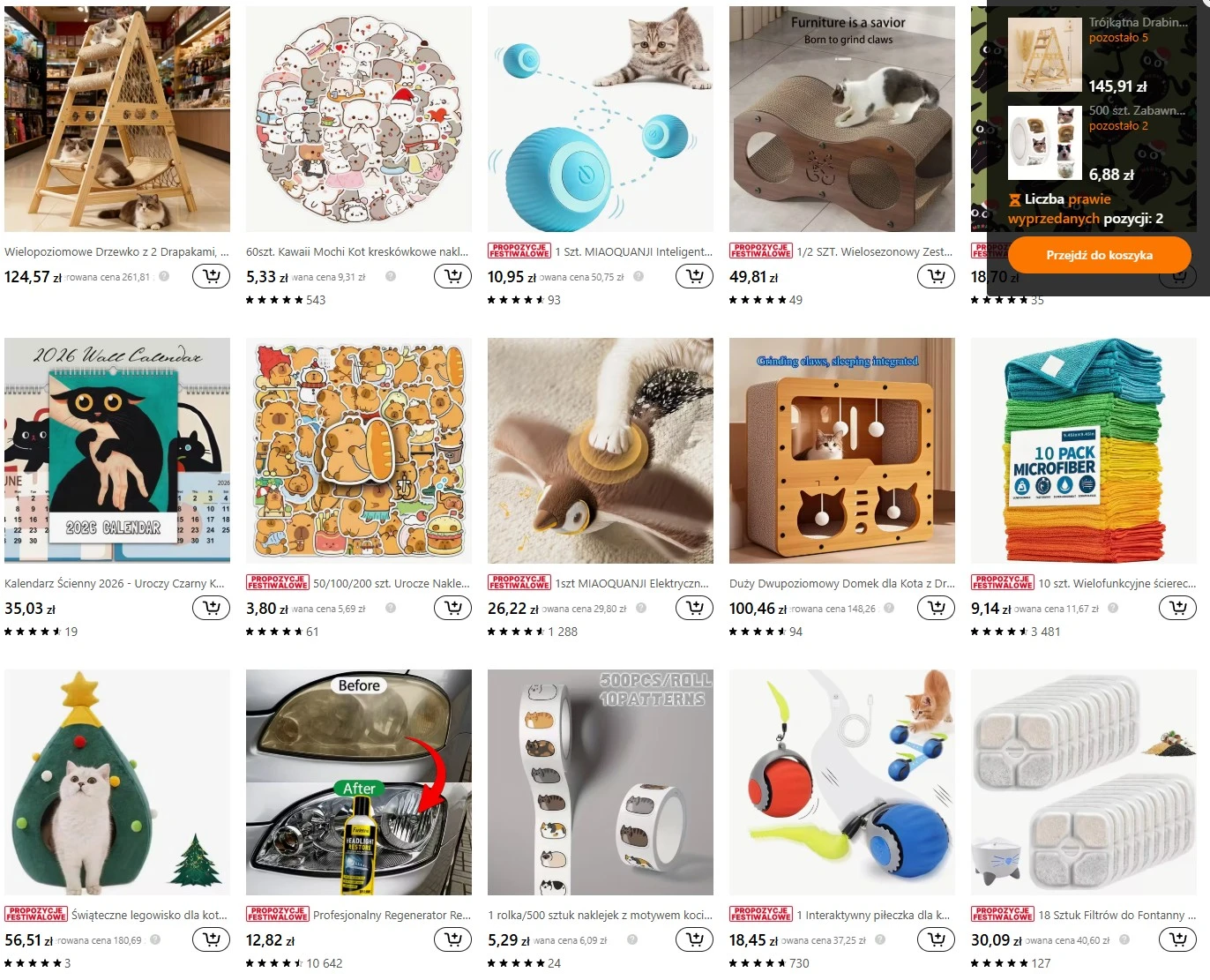This screenshot has width=1210, height=980.
Task: Add 2026 black cat wall calendar to cart
Action: (212, 608)
